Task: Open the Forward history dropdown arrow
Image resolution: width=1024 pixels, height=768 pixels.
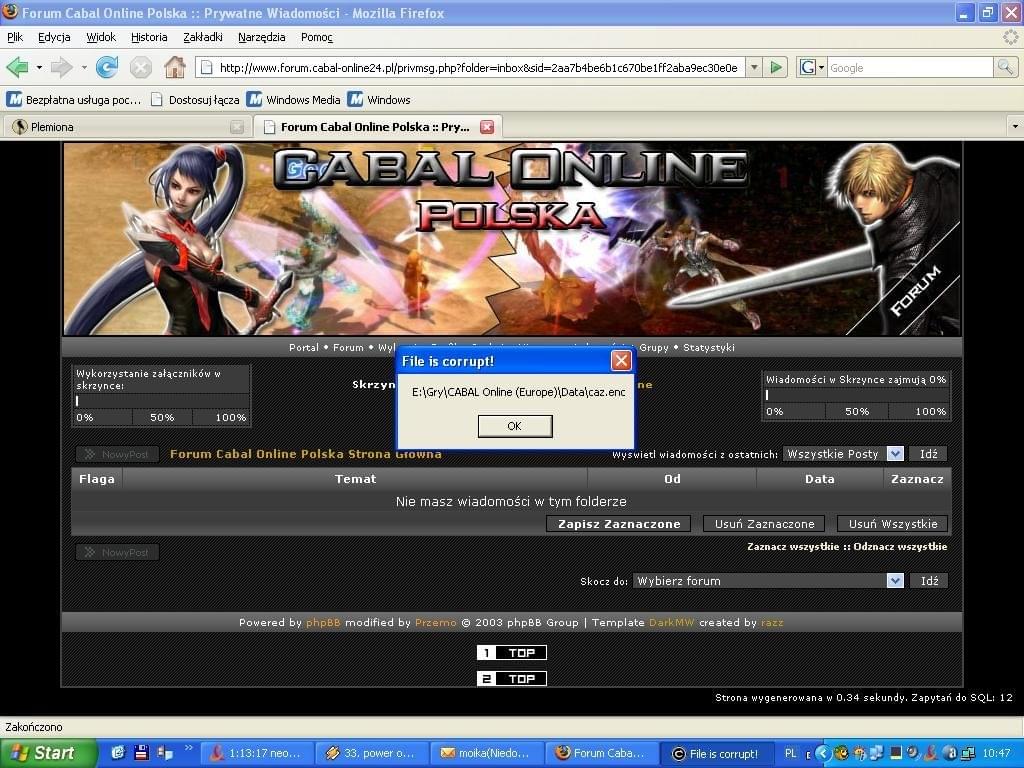Action: (84, 67)
